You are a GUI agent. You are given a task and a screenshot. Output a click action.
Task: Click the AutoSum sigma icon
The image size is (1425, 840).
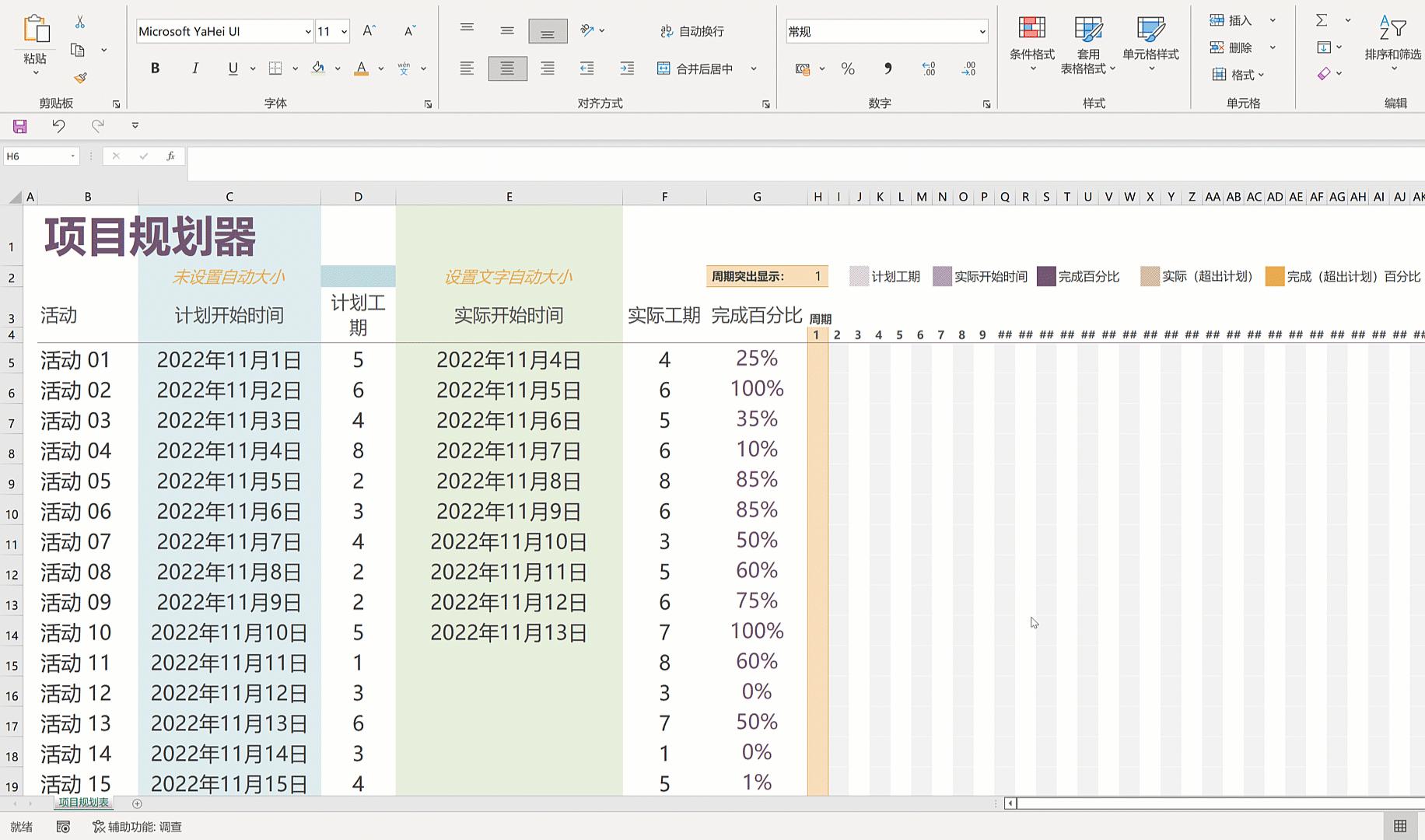(1322, 20)
